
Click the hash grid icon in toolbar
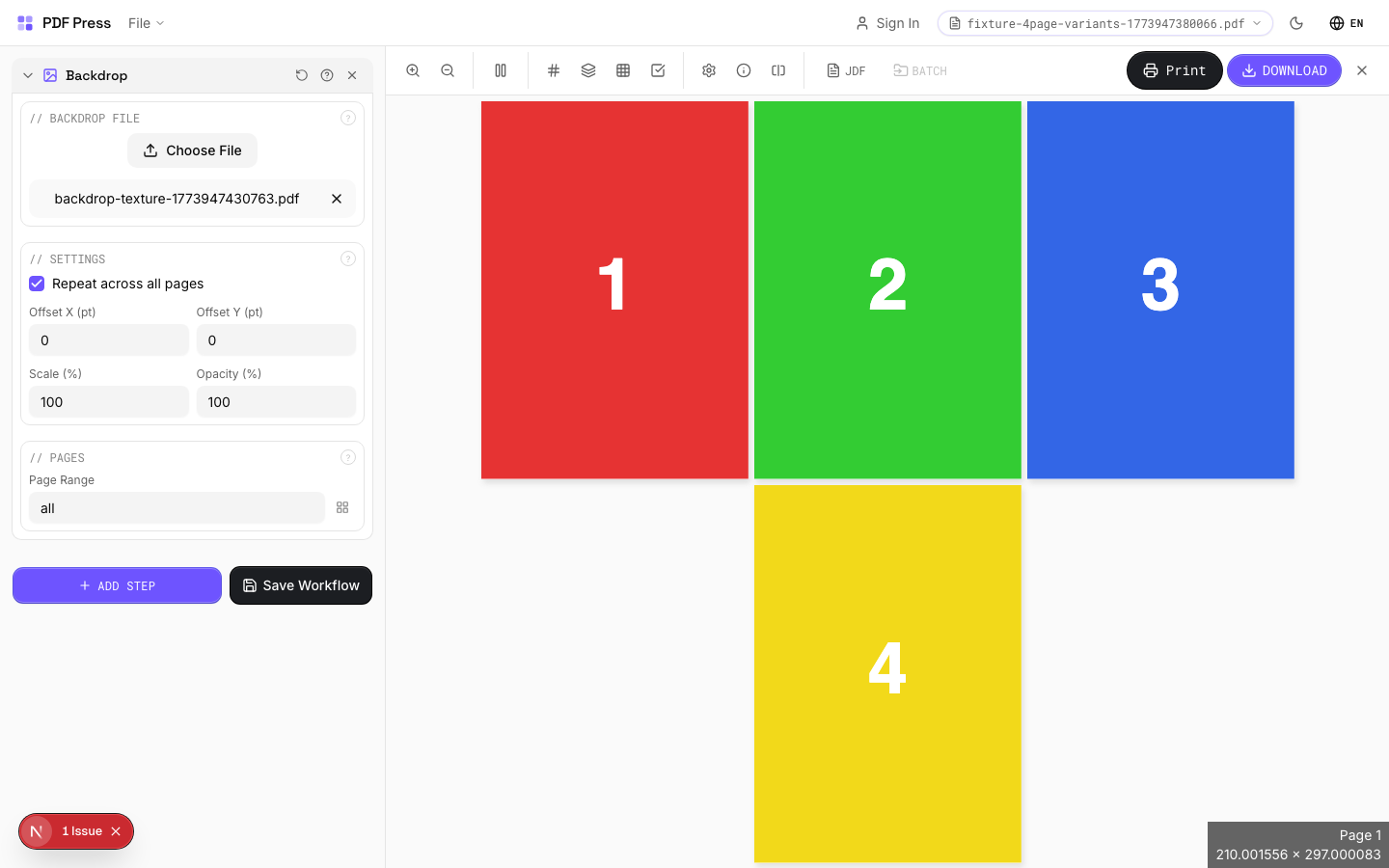554,70
